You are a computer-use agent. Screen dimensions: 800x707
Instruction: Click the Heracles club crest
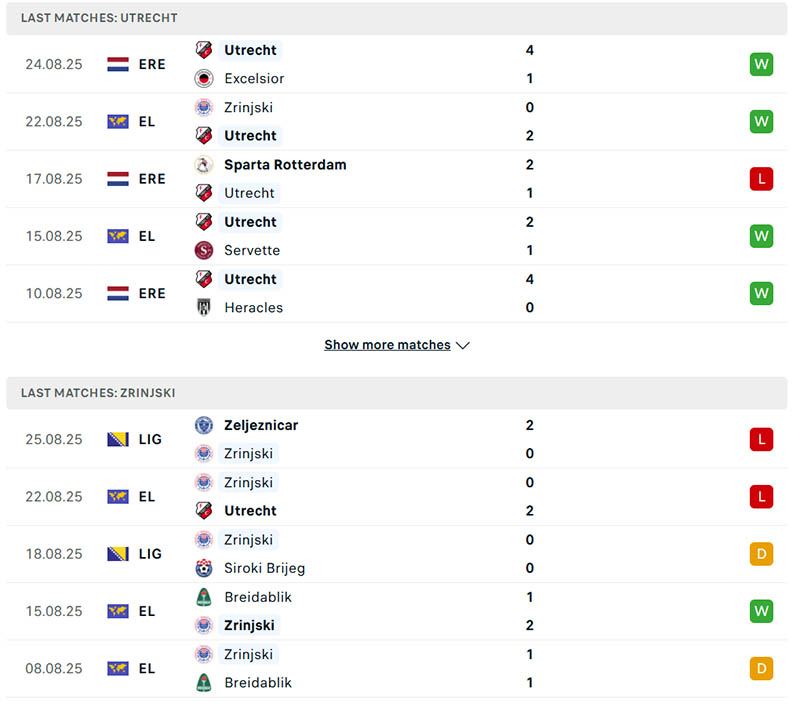coord(204,307)
